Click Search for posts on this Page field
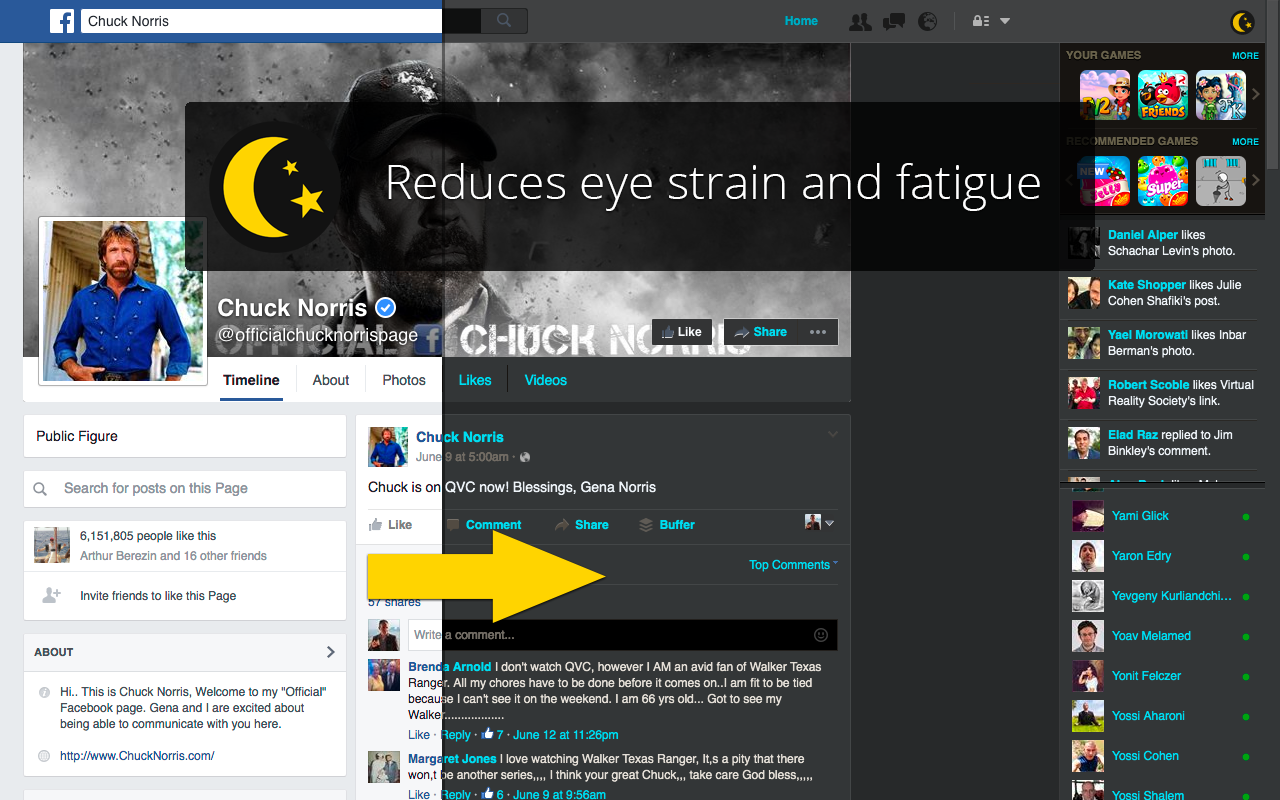The image size is (1280, 800). pos(185,489)
